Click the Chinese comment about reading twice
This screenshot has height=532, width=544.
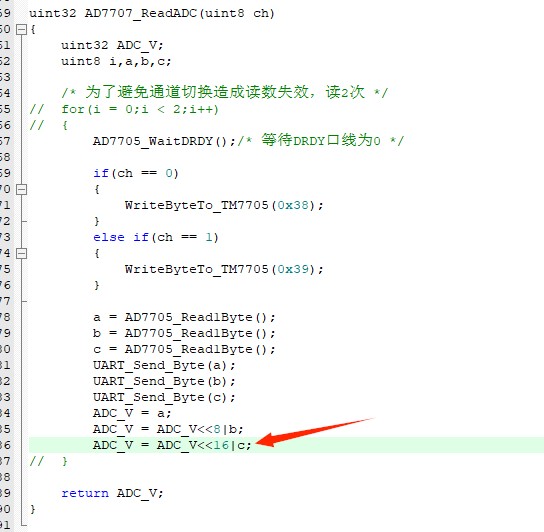click(x=224, y=92)
